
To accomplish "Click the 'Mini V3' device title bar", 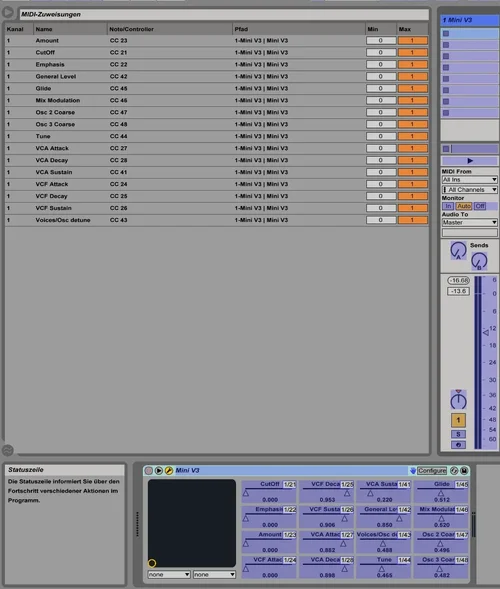I will tap(291, 470).
